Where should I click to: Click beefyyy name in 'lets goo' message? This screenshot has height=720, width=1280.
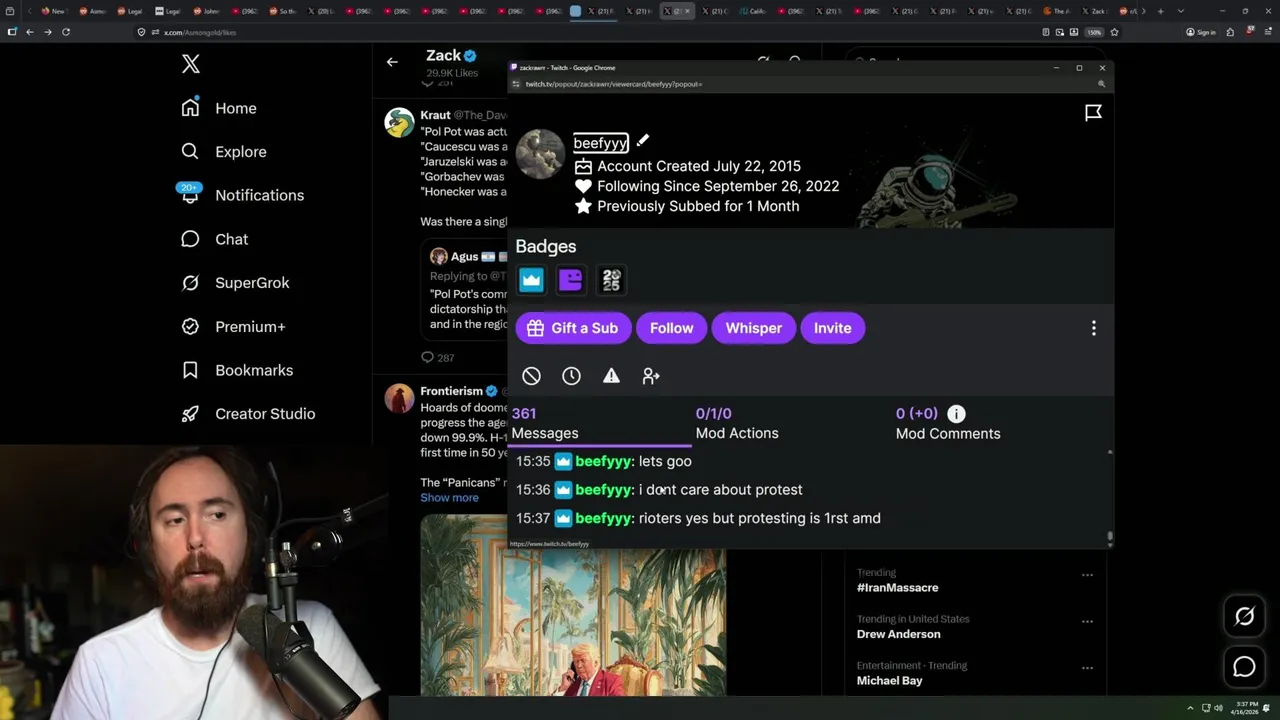point(603,461)
